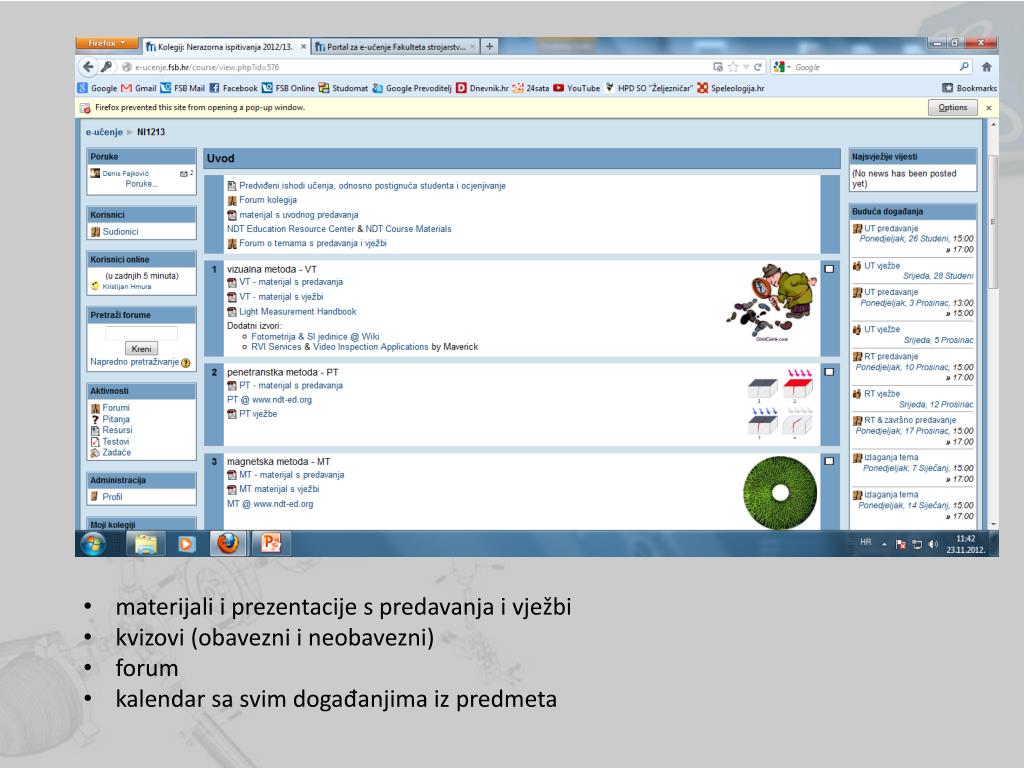The height and width of the screenshot is (768, 1024).
Task: Click the detective inspection image
Action: pos(772,302)
